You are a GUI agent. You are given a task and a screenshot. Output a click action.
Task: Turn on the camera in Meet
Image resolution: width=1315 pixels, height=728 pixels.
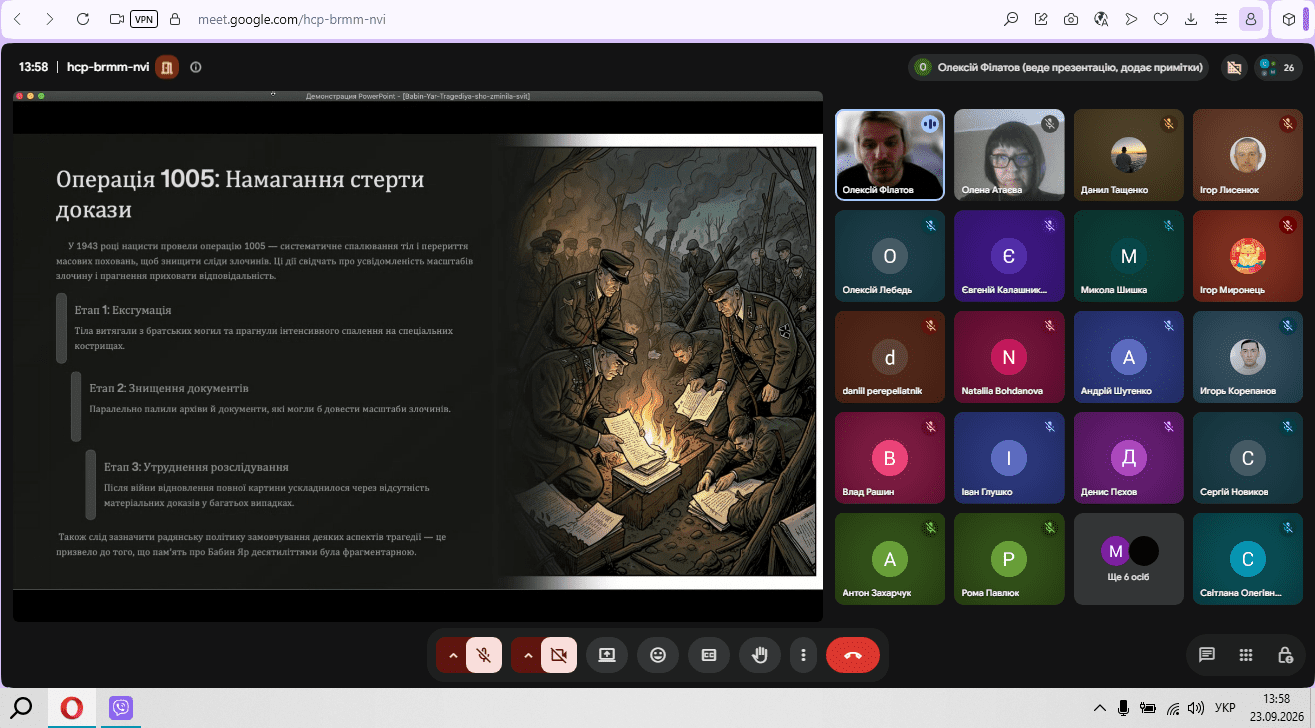(559, 655)
